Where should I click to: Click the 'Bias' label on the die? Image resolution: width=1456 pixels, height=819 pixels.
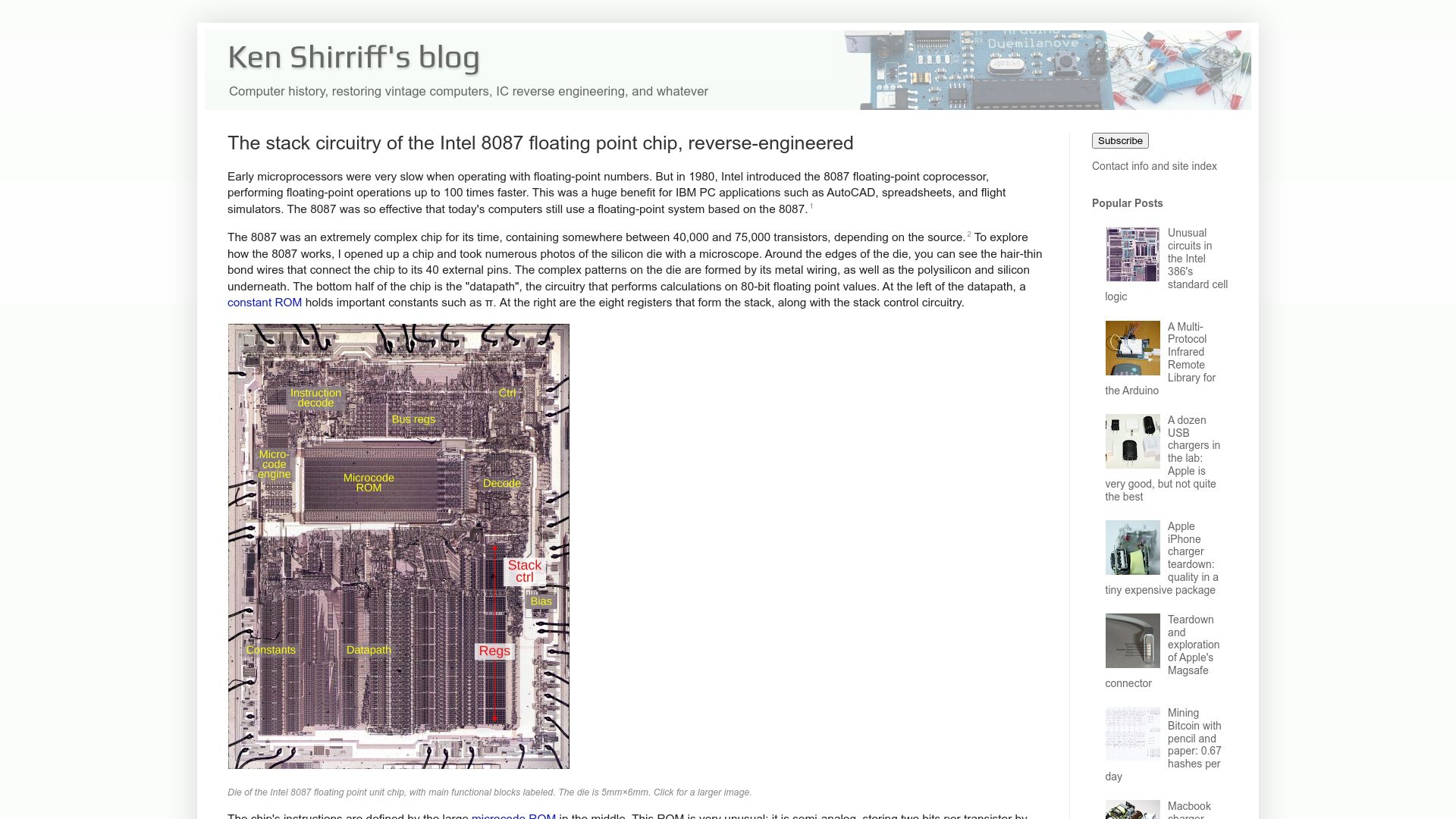pos(541,601)
